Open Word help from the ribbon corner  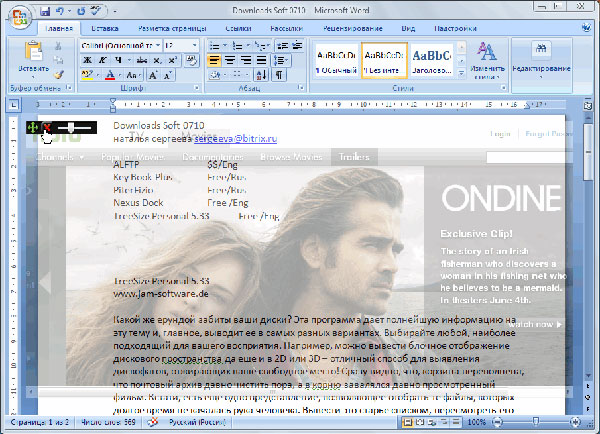[x=586, y=28]
